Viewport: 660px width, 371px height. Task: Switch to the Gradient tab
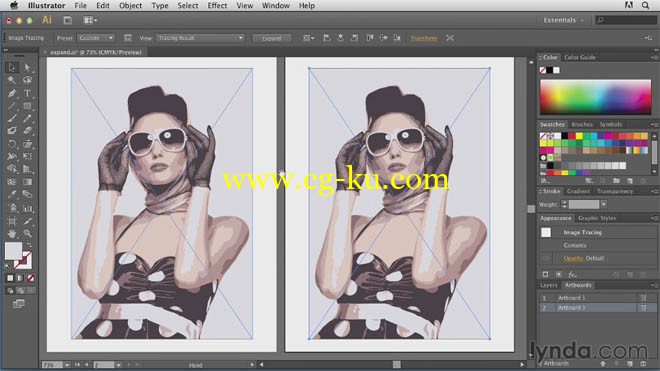(x=578, y=191)
